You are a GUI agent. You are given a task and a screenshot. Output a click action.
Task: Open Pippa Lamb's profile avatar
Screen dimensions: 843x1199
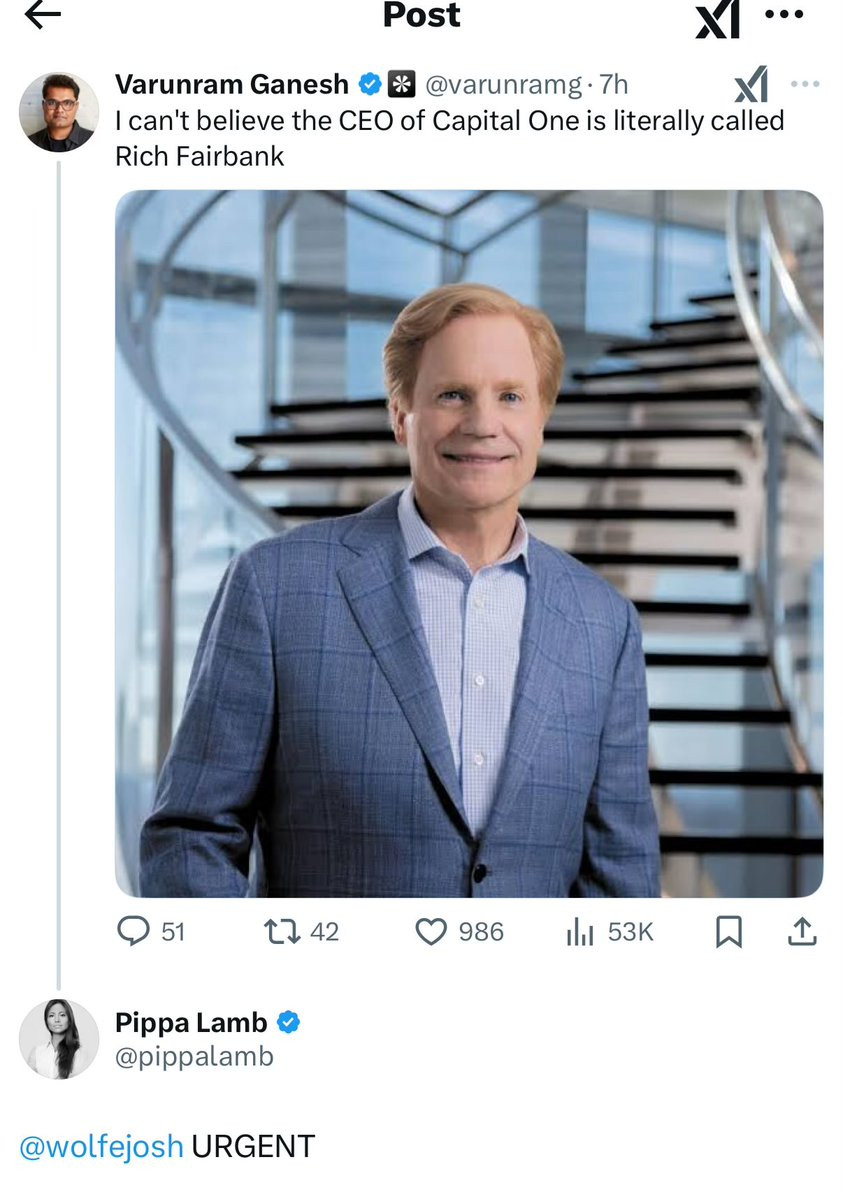click(x=59, y=1039)
